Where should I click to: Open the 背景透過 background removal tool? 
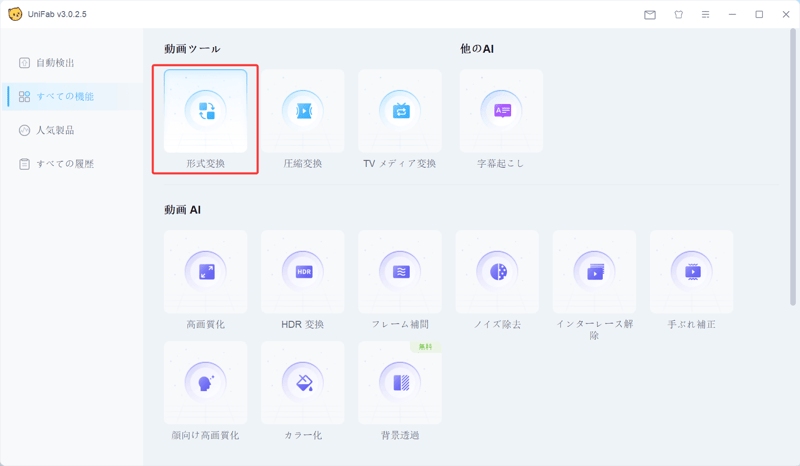click(x=399, y=390)
